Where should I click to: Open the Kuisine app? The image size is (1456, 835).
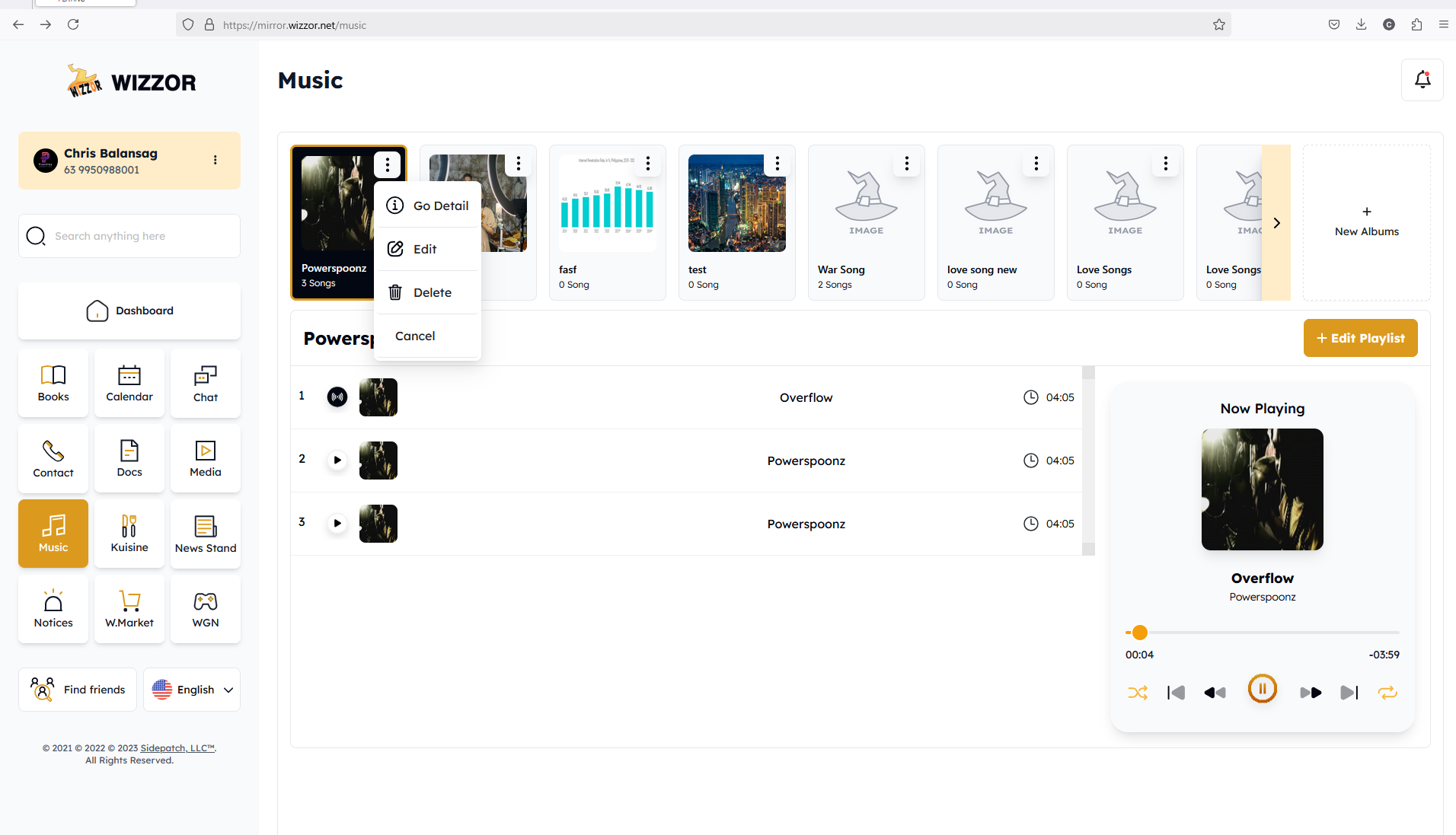pyautogui.click(x=129, y=534)
